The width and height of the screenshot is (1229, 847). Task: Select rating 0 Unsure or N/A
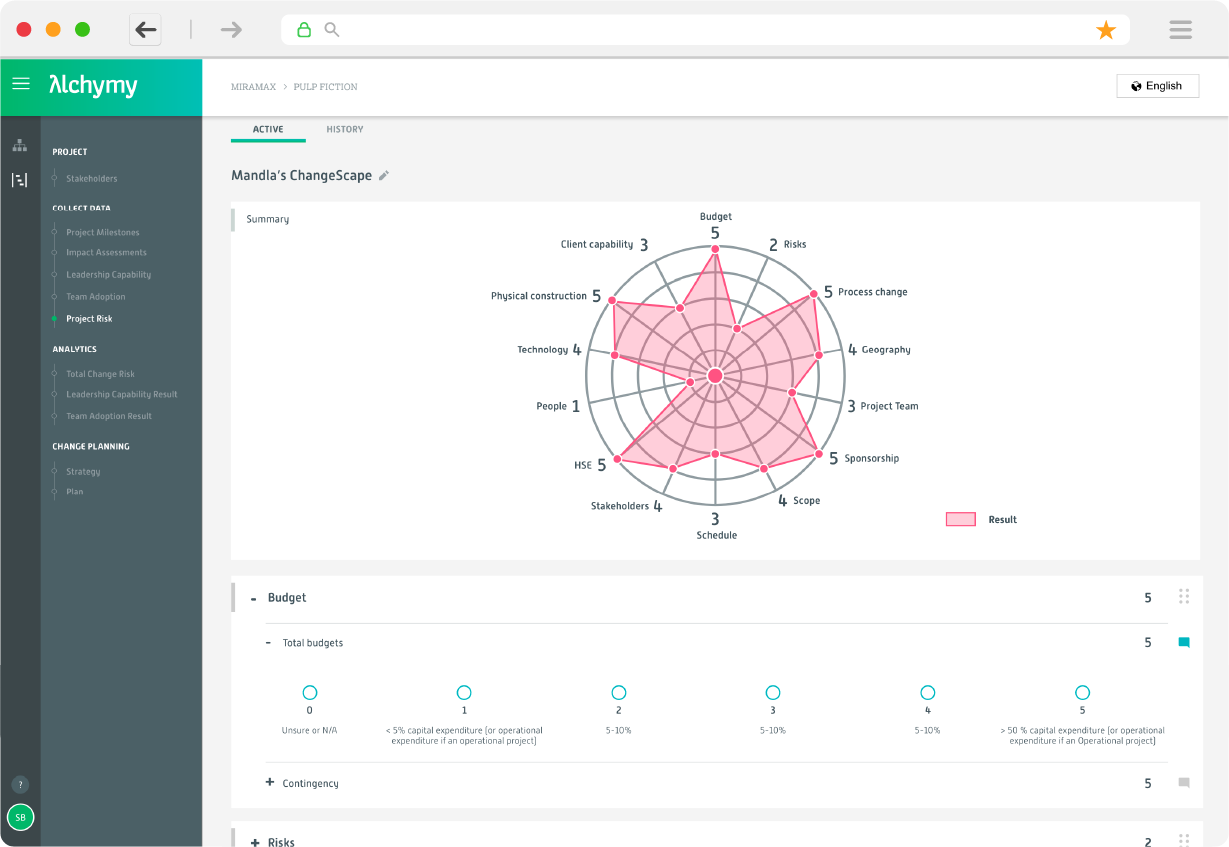pos(309,692)
